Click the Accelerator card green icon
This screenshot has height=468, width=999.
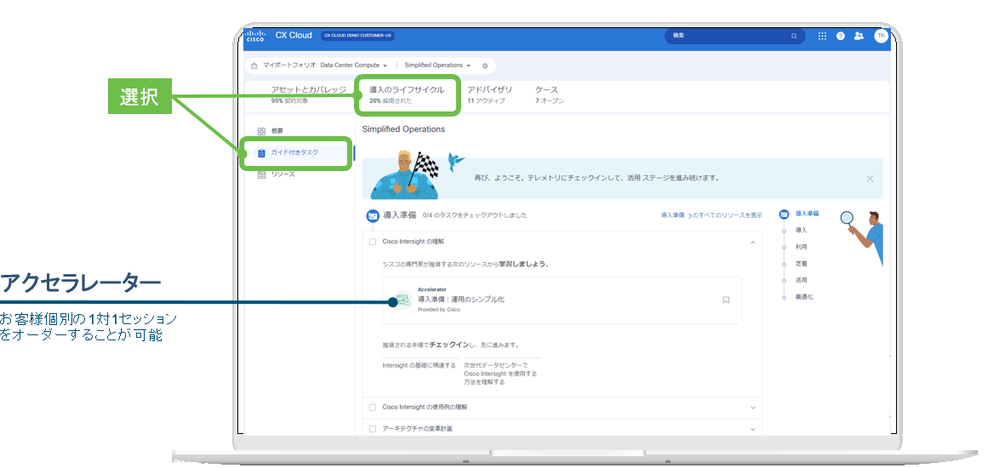click(403, 300)
